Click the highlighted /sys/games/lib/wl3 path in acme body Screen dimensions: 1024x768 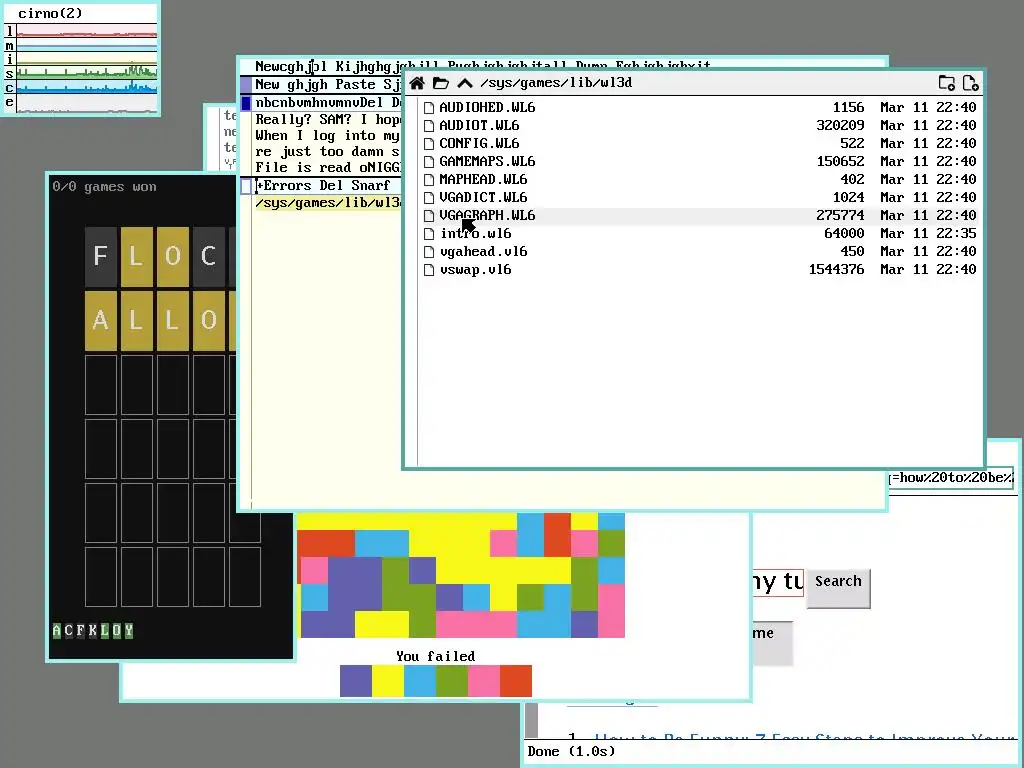(x=328, y=203)
